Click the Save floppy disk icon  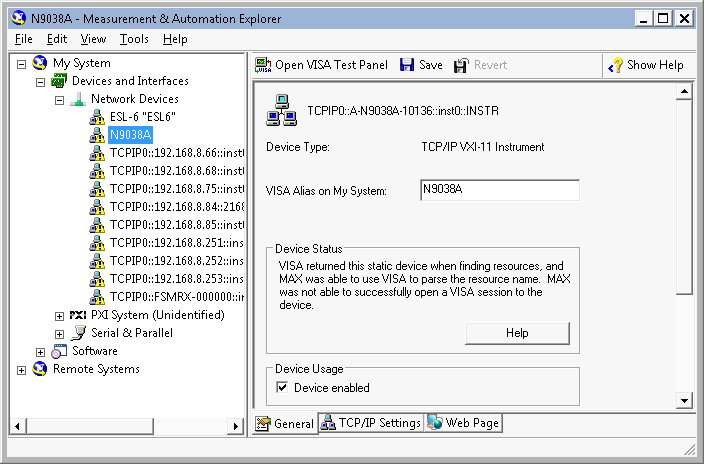click(x=407, y=65)
